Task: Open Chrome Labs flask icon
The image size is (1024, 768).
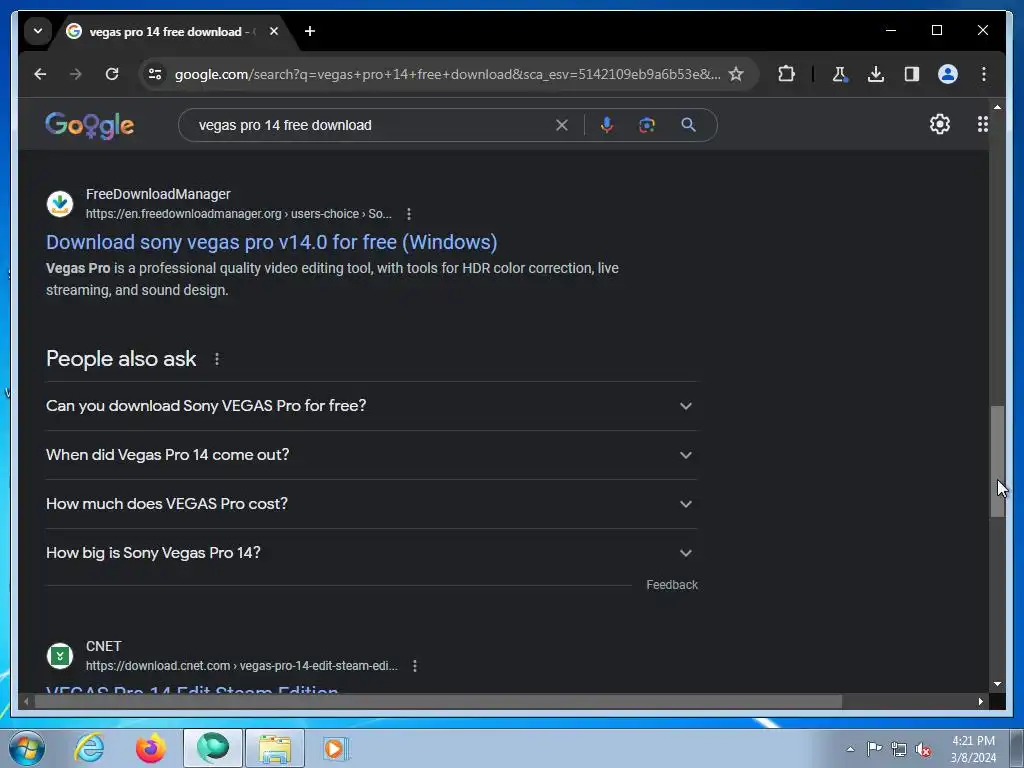Action: click(x=840, y=74)
